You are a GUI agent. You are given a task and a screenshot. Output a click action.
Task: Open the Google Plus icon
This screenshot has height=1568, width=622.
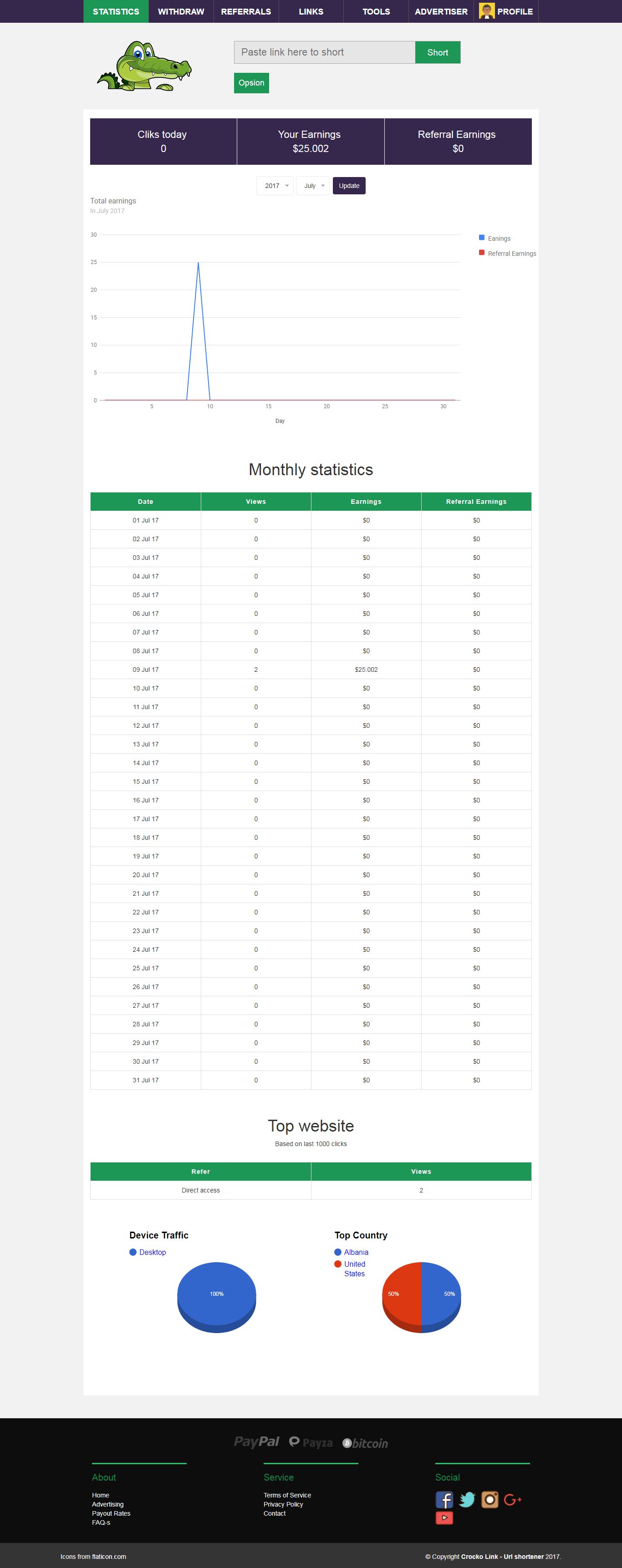pyautogui.click(x=513, y=1499)
